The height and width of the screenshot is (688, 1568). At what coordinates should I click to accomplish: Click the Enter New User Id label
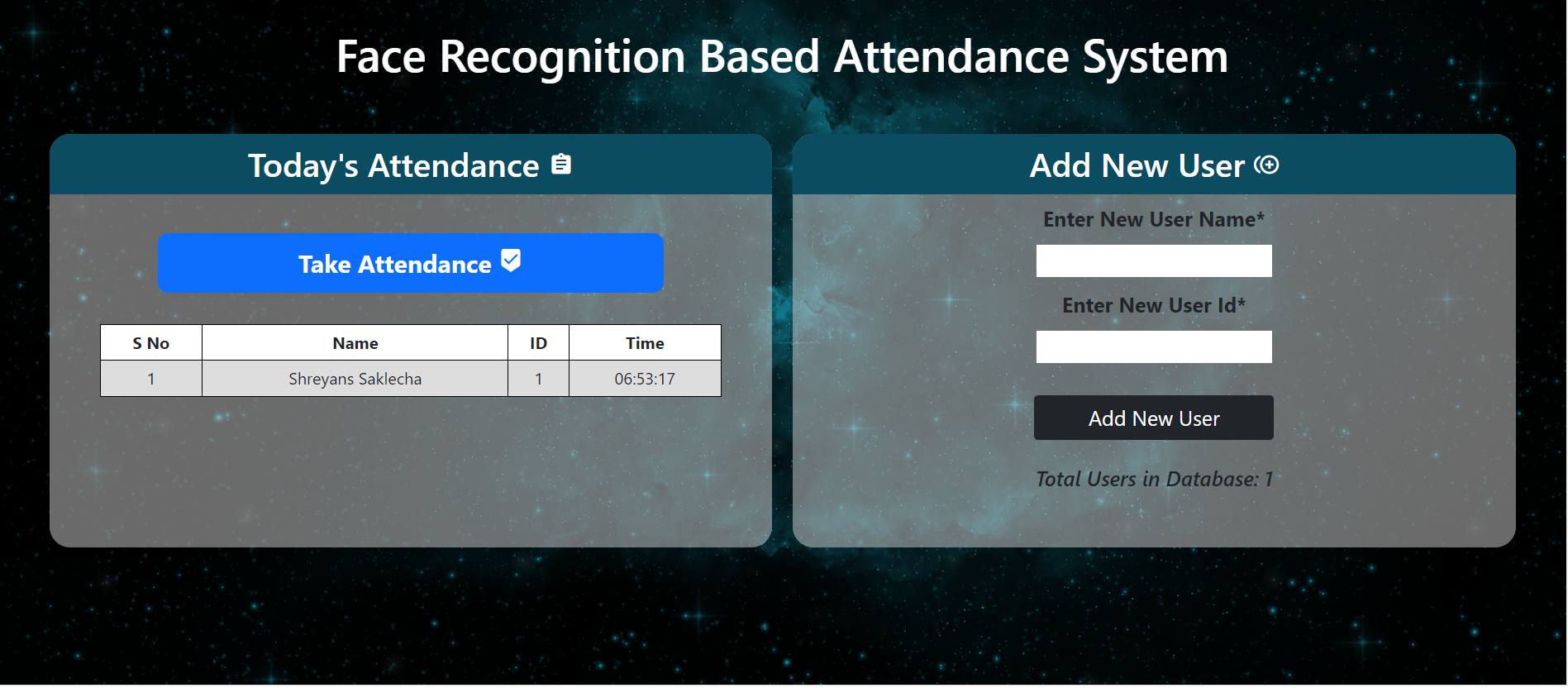point(1153,305)
